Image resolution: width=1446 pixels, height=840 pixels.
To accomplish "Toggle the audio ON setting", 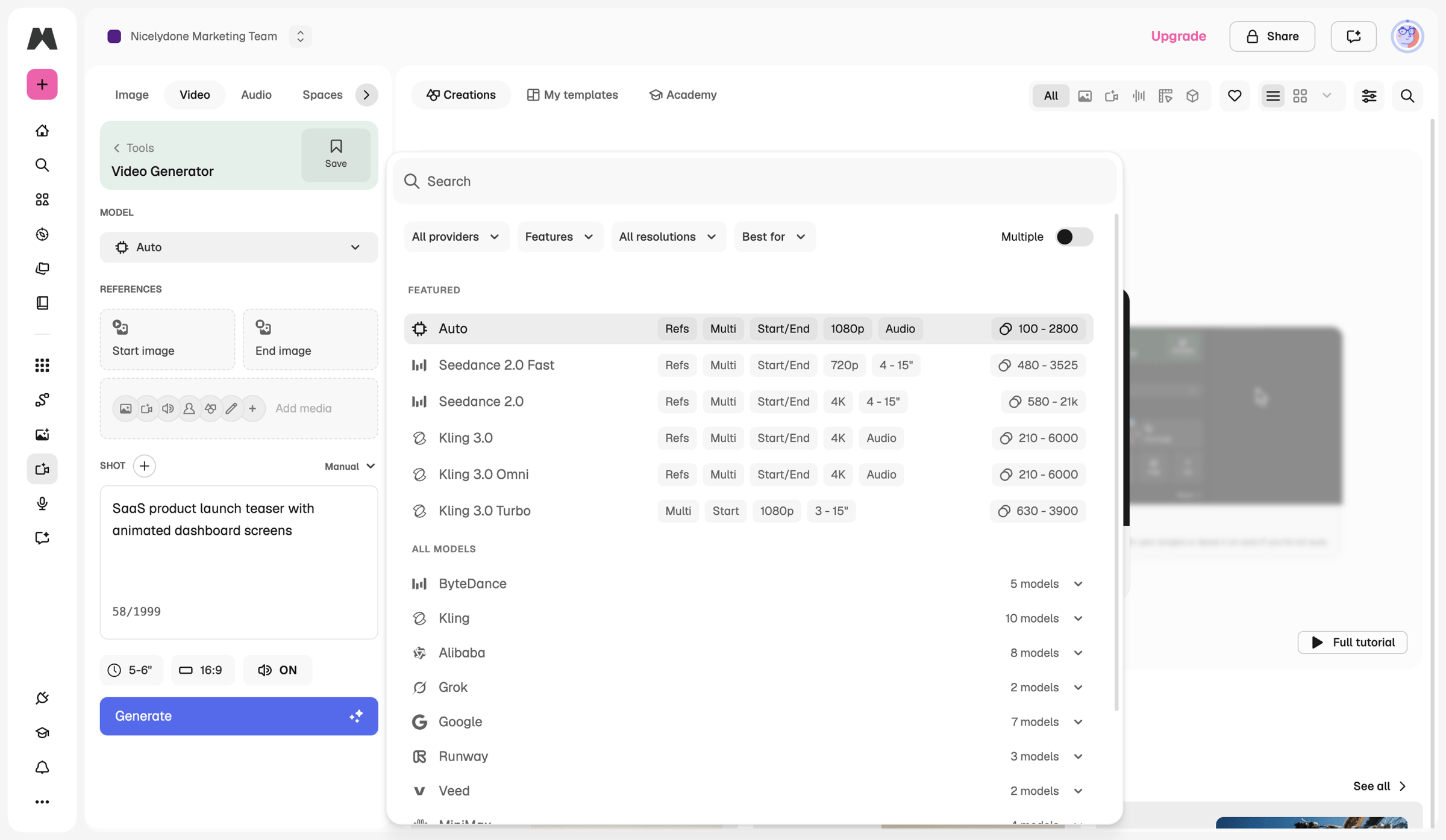I will click(278, 670).
